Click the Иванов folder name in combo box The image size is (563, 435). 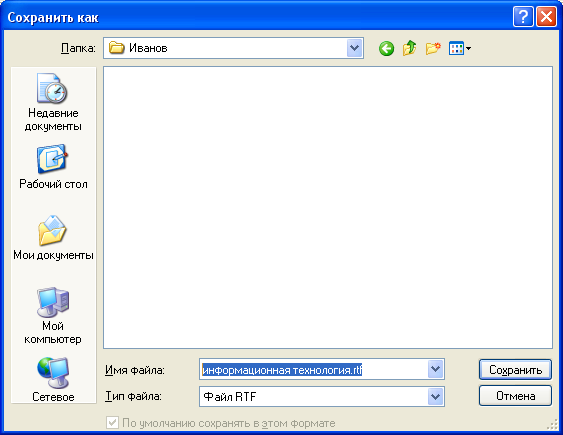[x=148, y=48]
